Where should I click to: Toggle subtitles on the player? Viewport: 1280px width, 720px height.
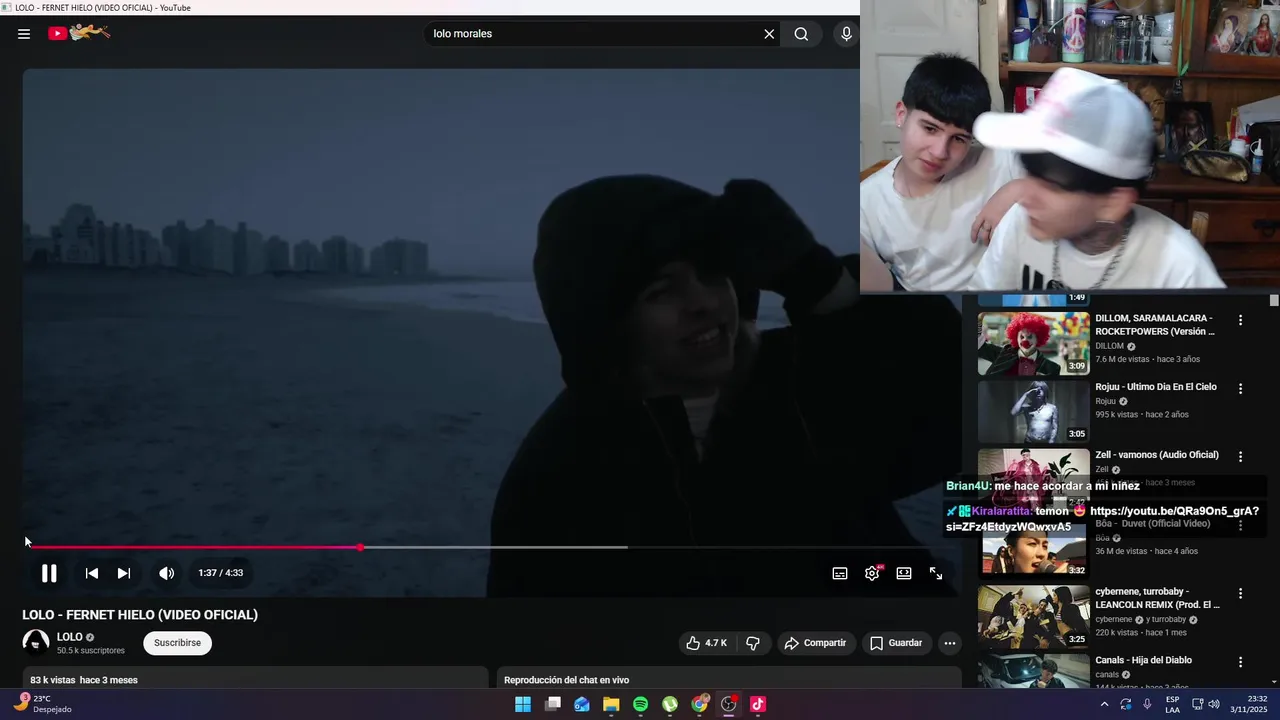[x=840, y=573]
